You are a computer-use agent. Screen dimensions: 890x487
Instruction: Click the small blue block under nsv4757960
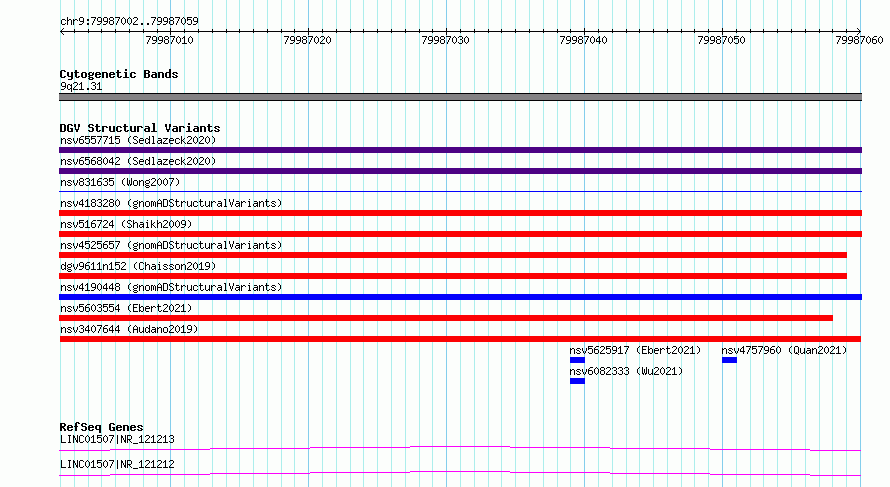(x=729, y=360)
